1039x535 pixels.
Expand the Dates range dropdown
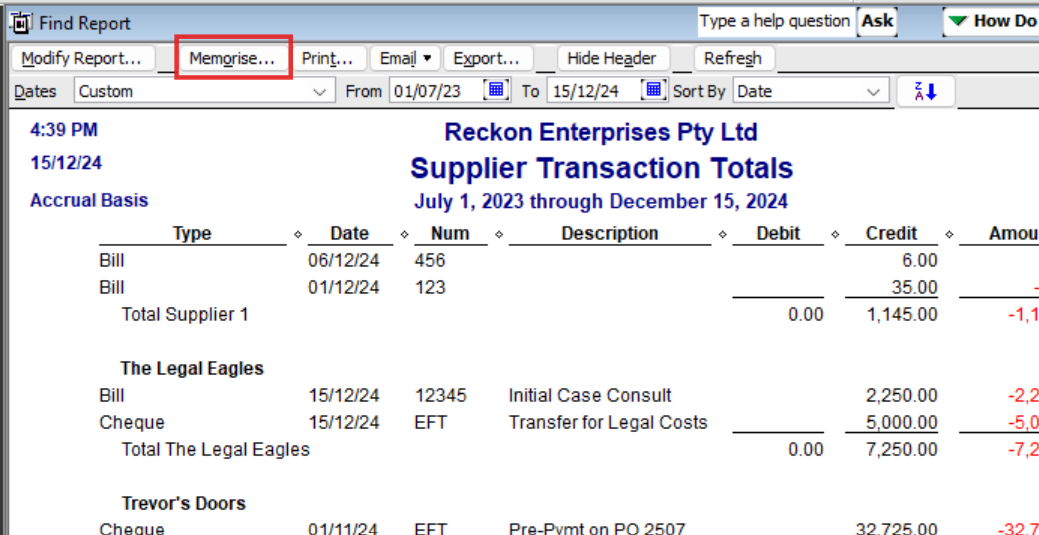pyautogui.click(x=322, y=91)
